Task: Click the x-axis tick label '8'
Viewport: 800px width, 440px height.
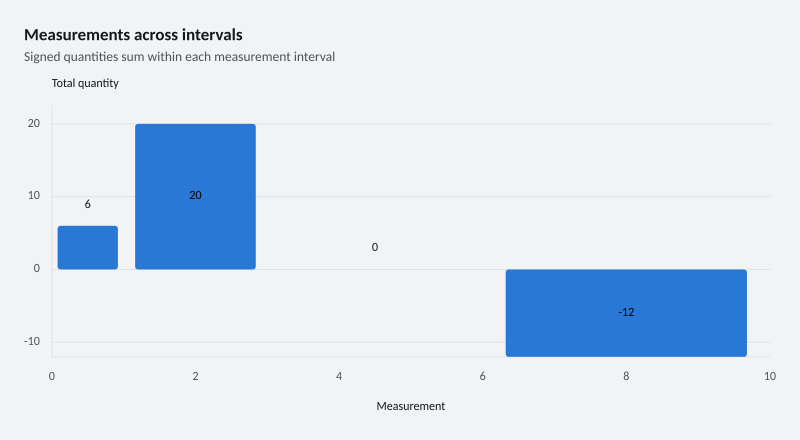Action: 626,376
